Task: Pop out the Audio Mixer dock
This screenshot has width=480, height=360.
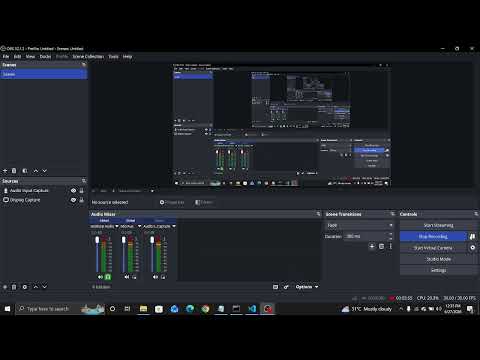Action: [318, 214]
